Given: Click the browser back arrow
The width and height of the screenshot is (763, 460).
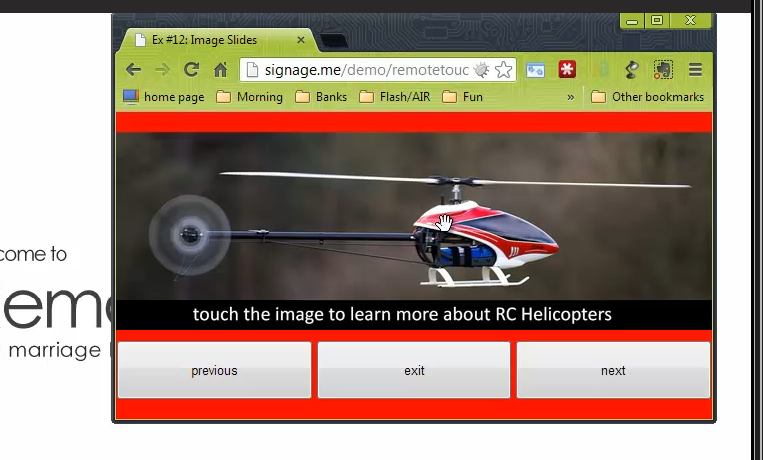Looking at the screenshot, I should [x=133, y=70].
